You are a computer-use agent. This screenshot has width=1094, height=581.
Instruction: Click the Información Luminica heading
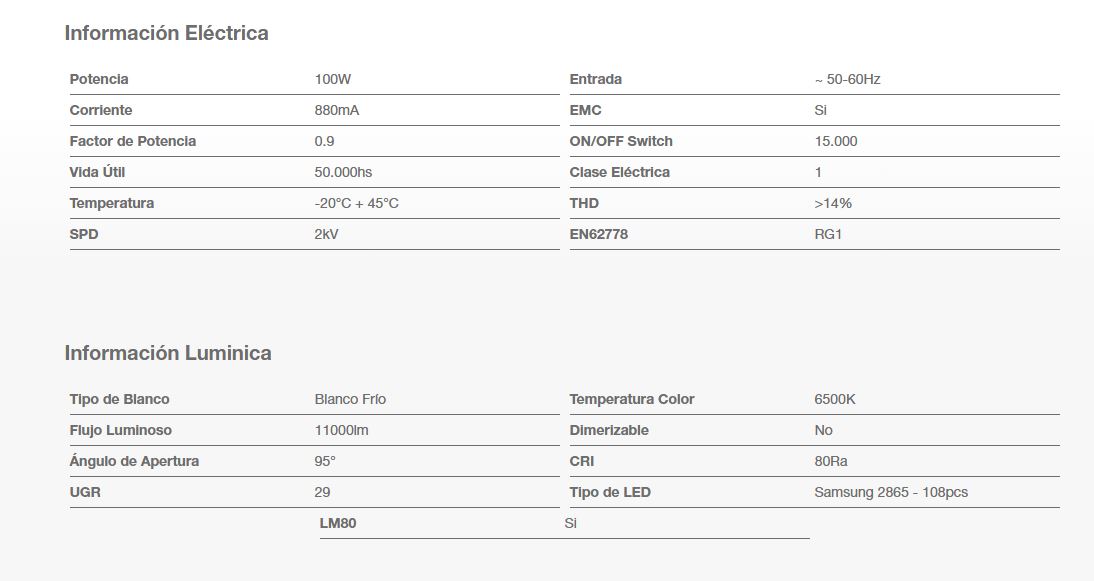(x=168, y=353)
